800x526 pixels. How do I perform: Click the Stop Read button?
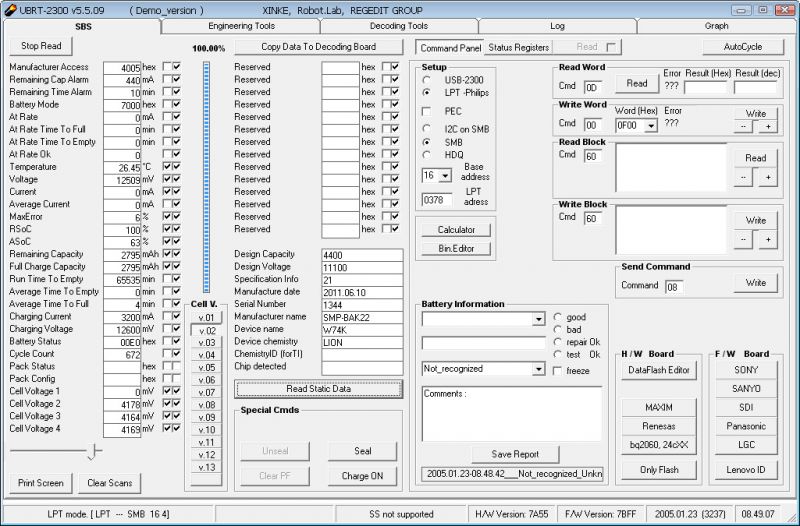pos(41,46)
